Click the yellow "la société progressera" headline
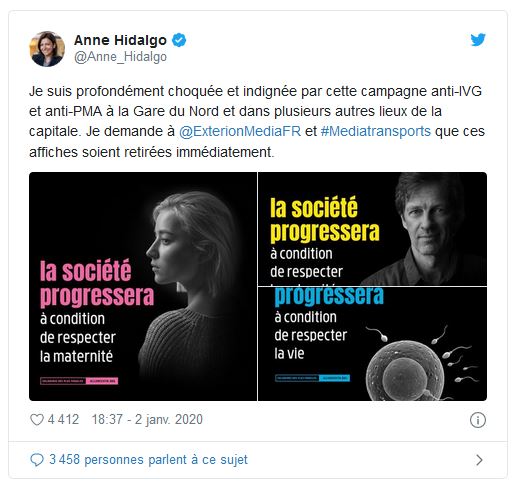519x484 pixels. 325,219
